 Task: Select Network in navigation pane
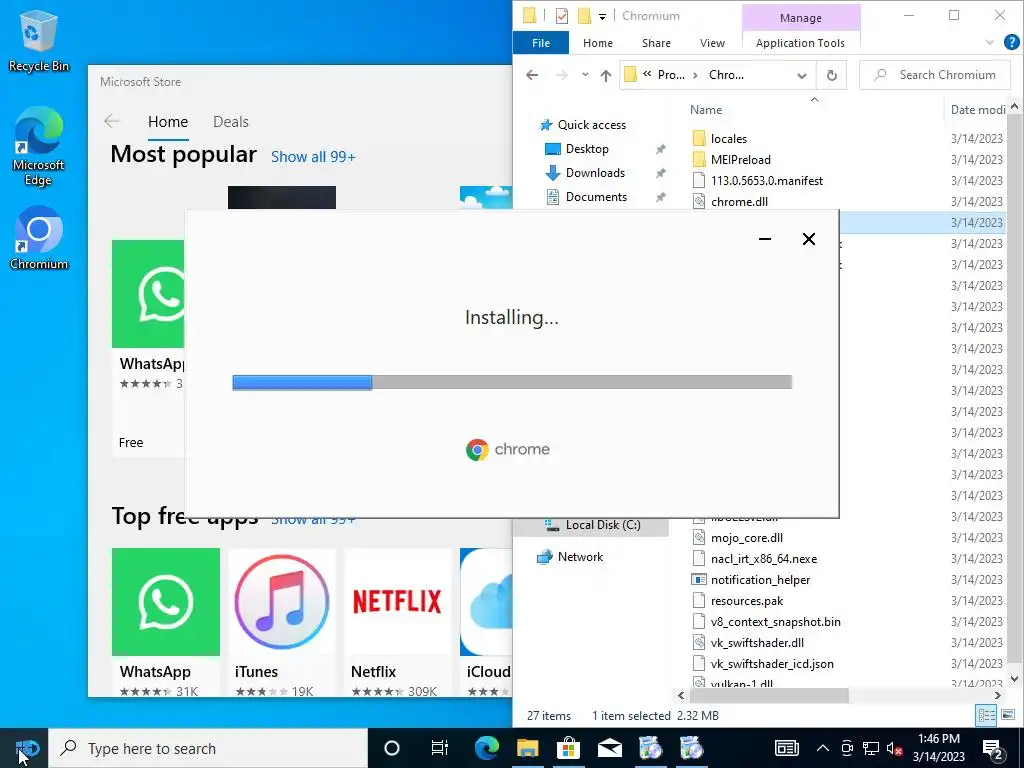click(580, 557)
